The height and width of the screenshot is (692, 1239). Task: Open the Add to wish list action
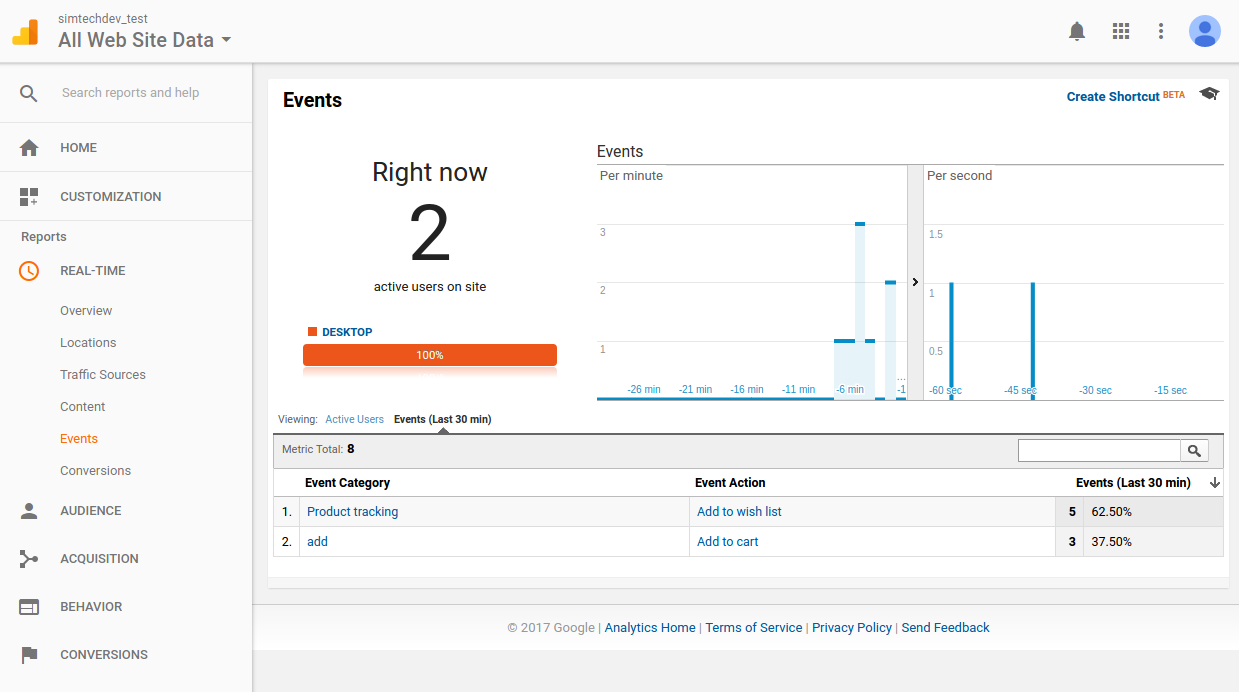[739, 512]
